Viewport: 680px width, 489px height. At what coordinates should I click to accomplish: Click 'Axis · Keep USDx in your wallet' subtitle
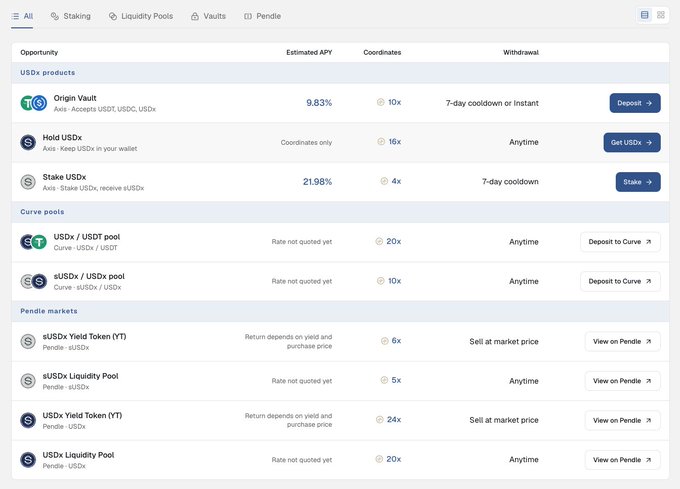[x=90, y=149]
